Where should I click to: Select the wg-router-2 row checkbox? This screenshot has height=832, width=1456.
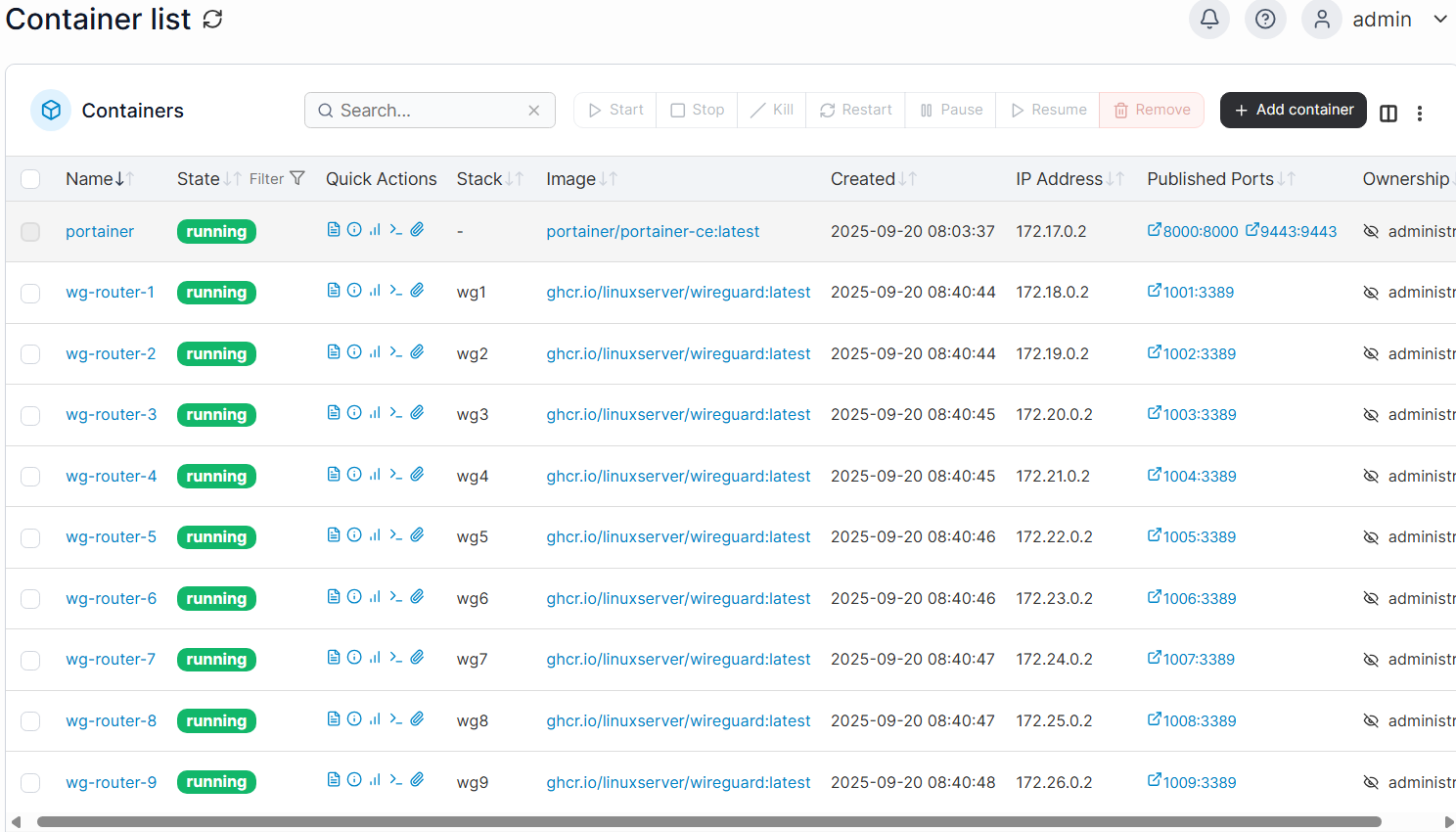pyautogui.click(x=30, y=354)
